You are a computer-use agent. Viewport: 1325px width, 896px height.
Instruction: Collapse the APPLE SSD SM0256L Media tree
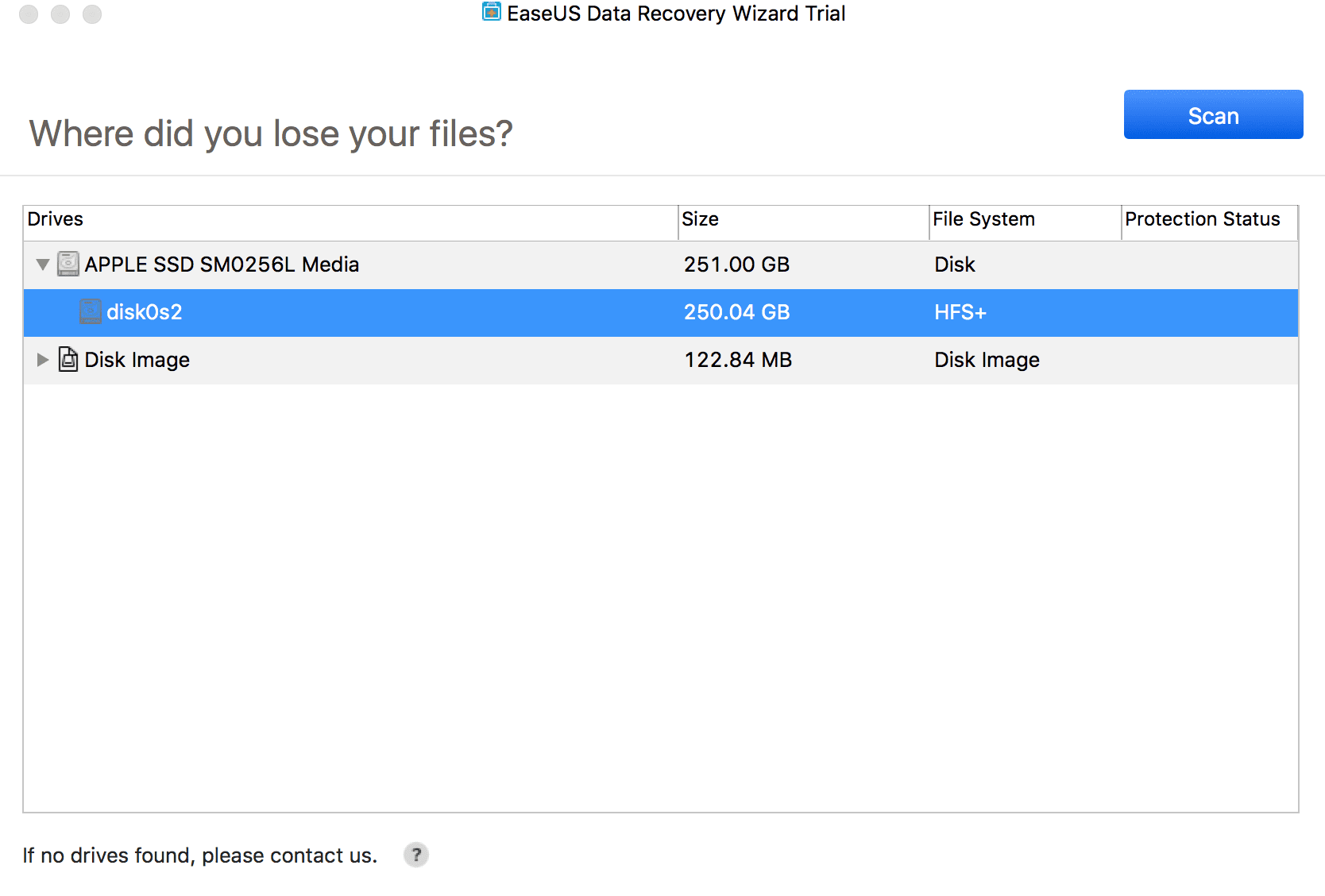tap(43, 265)
